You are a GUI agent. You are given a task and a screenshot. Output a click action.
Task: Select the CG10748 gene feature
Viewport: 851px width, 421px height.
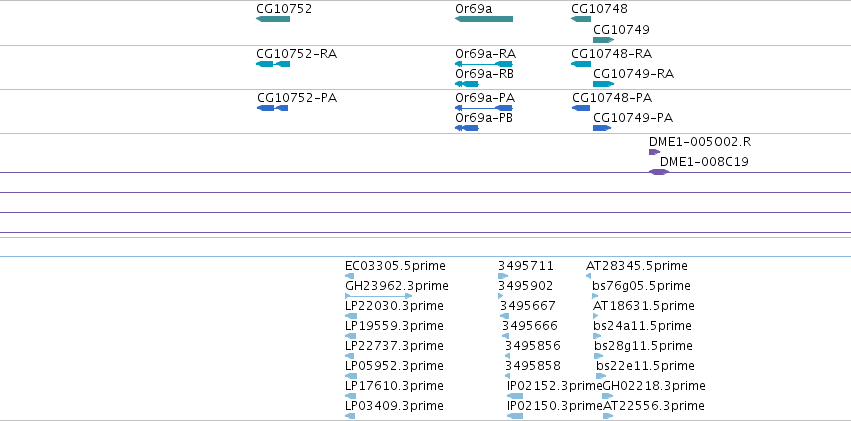click(581, 19)
